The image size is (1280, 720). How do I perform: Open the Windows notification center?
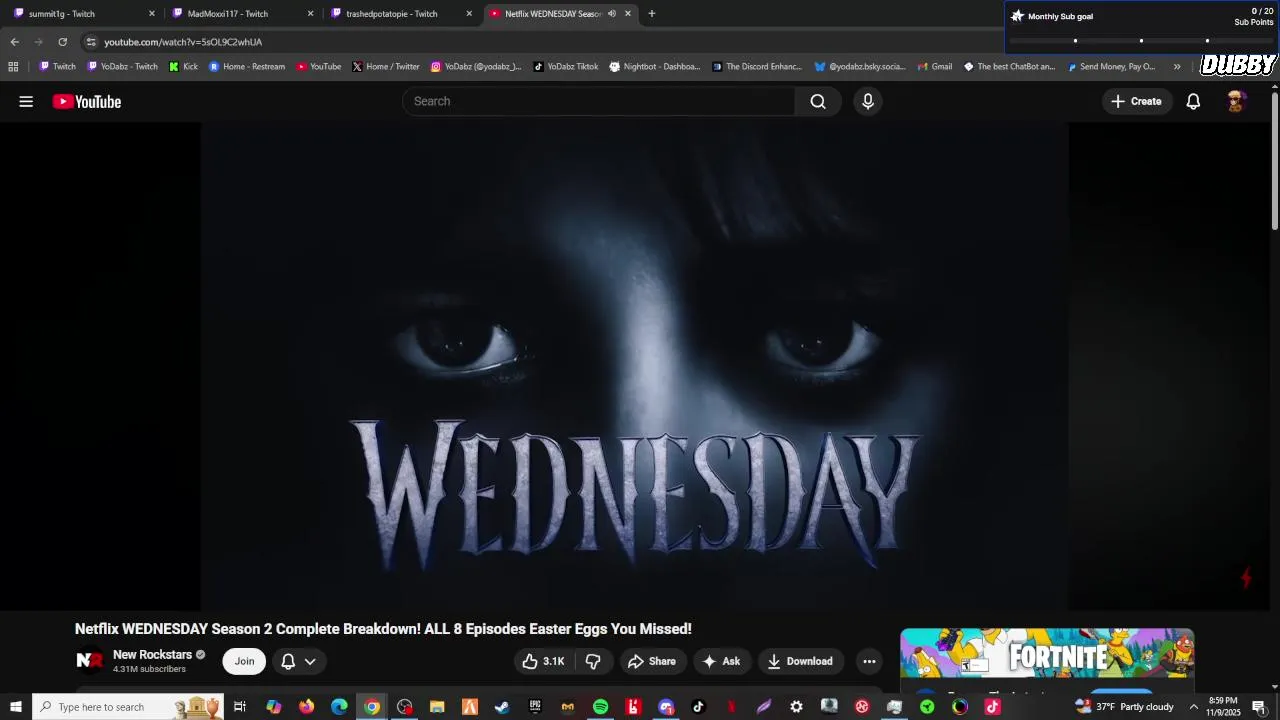pyautogui.click(x=1260, y=707)
